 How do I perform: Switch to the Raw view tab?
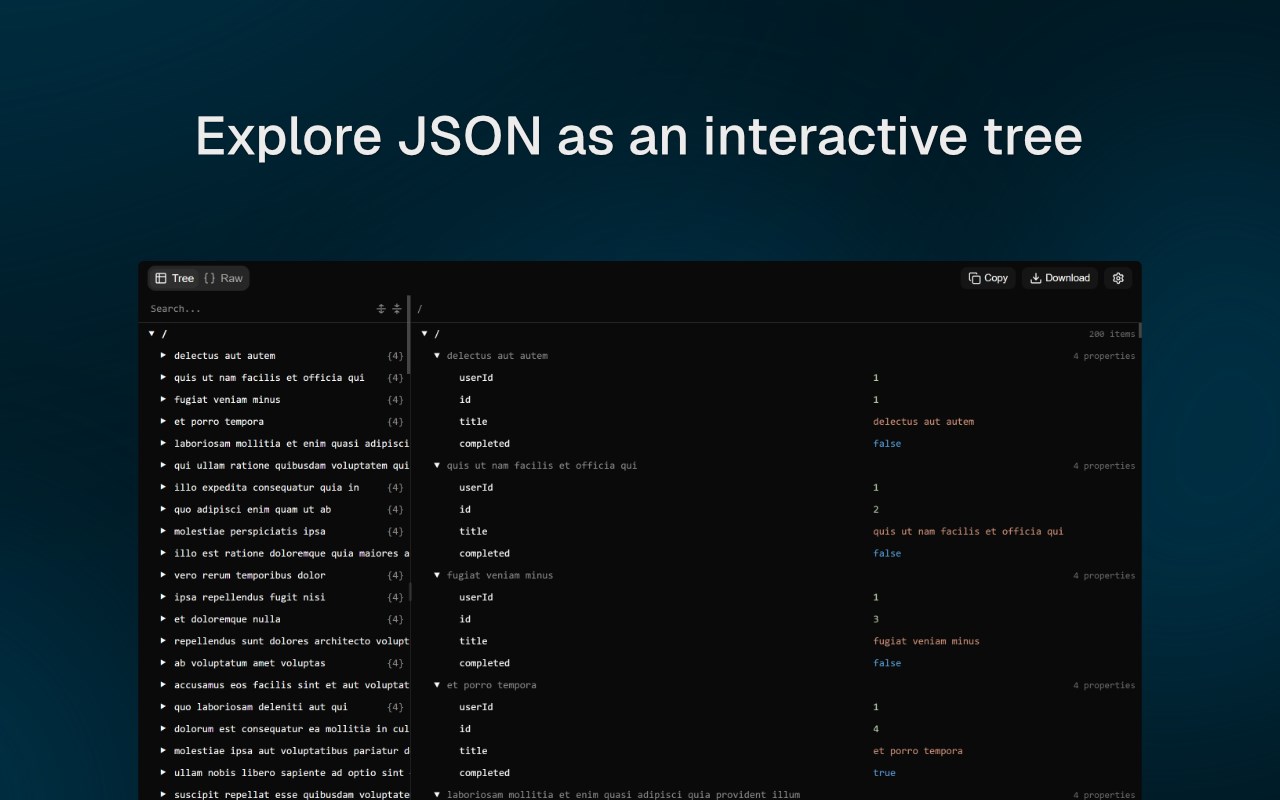click(x=223, y=278)
